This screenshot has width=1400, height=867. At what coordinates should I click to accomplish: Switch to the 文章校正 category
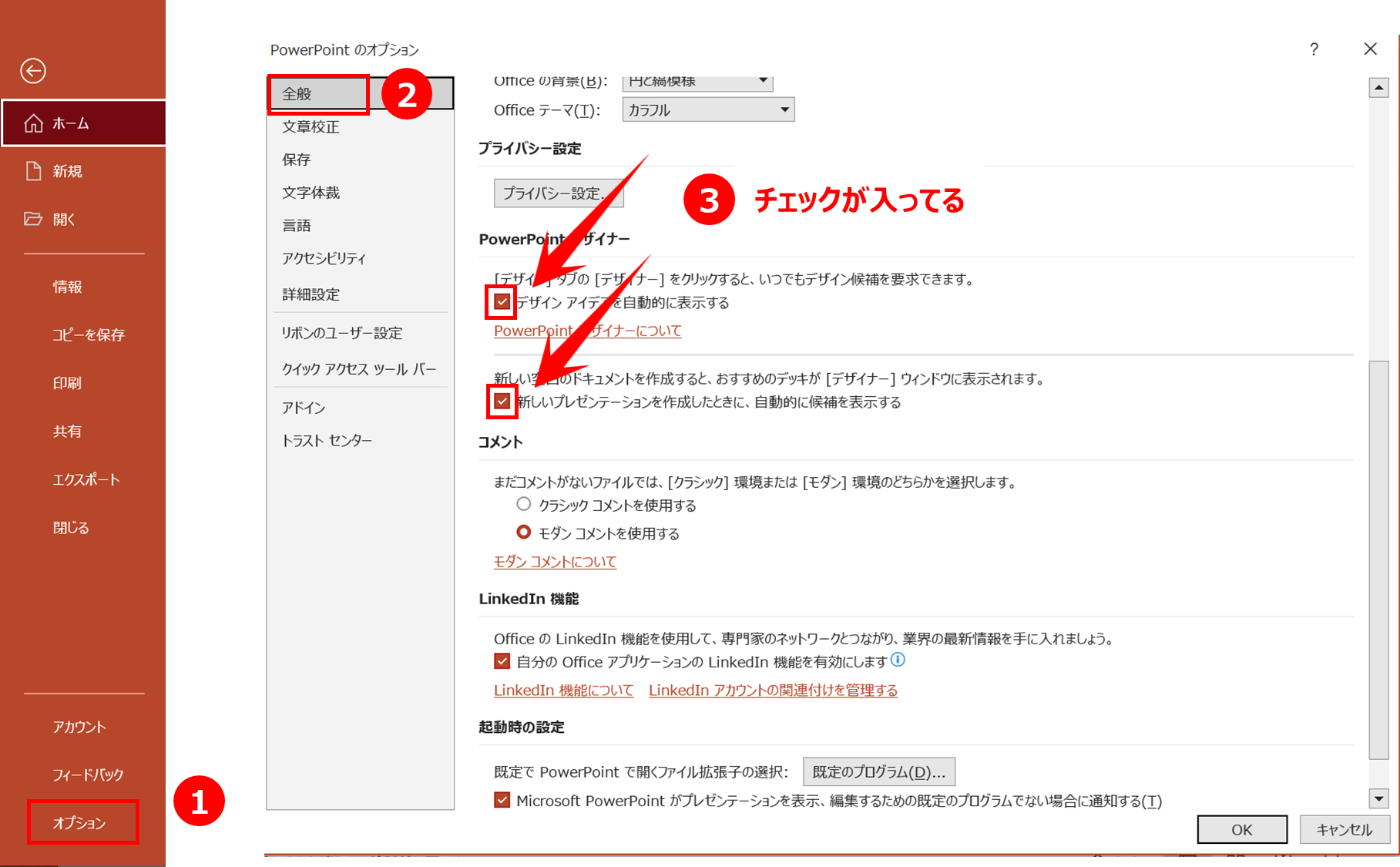click(x=311, y=127)
